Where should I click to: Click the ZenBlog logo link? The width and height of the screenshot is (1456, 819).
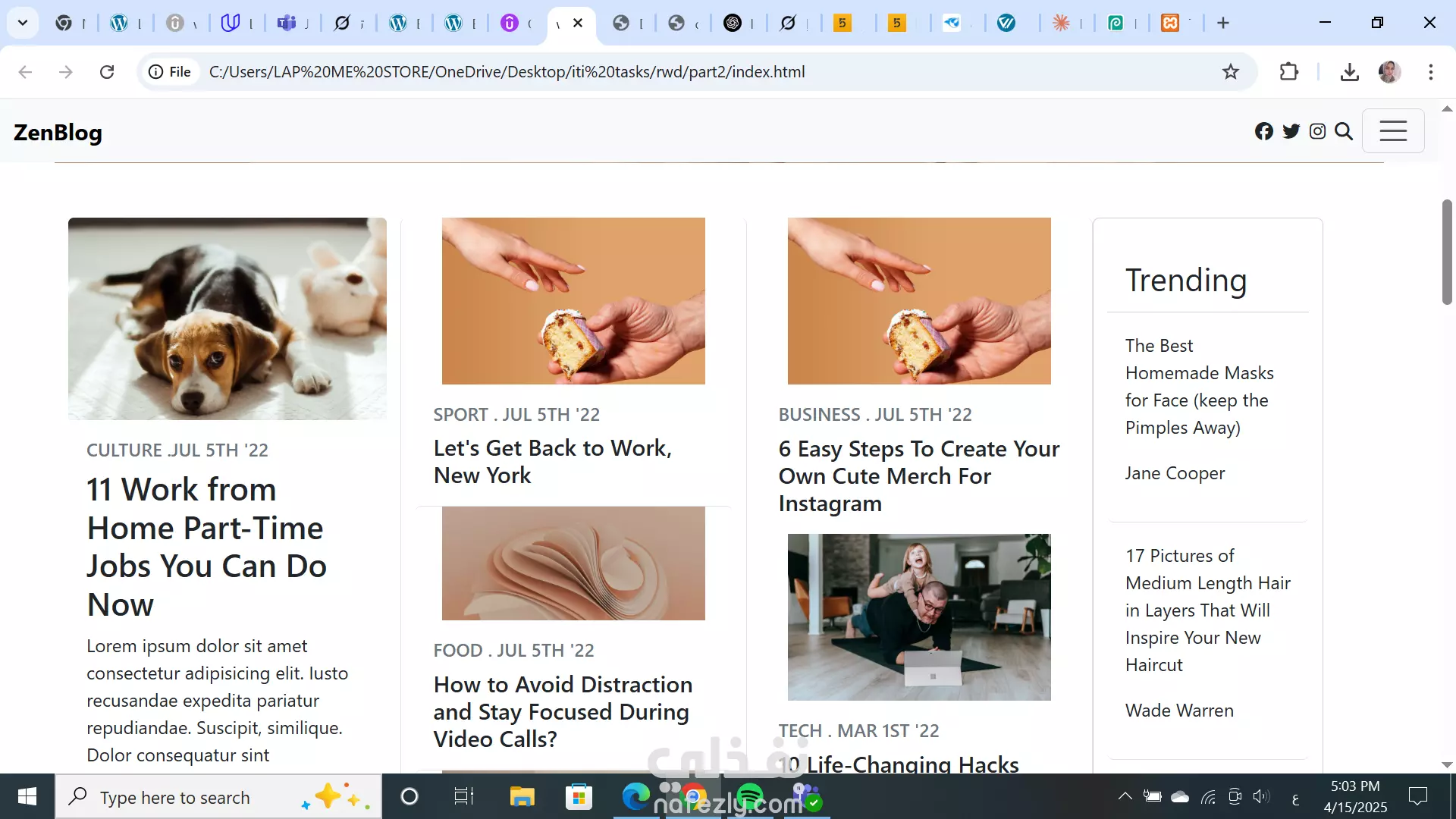[x=58, y=132]
